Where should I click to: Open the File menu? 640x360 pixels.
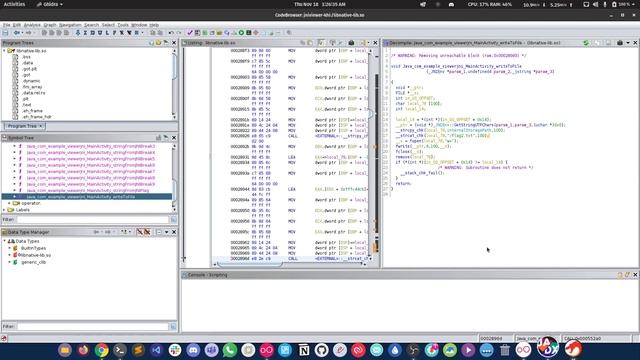7,25
